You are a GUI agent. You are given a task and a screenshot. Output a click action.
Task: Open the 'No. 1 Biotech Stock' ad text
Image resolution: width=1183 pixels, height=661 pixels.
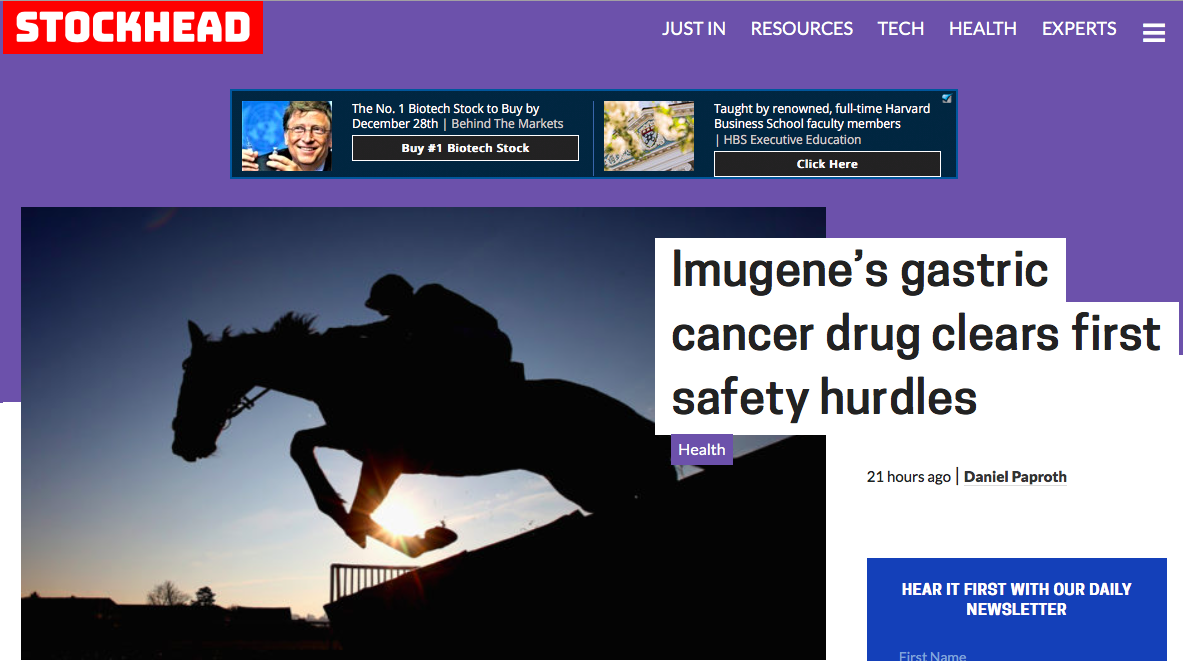click(x=457, y=116)
